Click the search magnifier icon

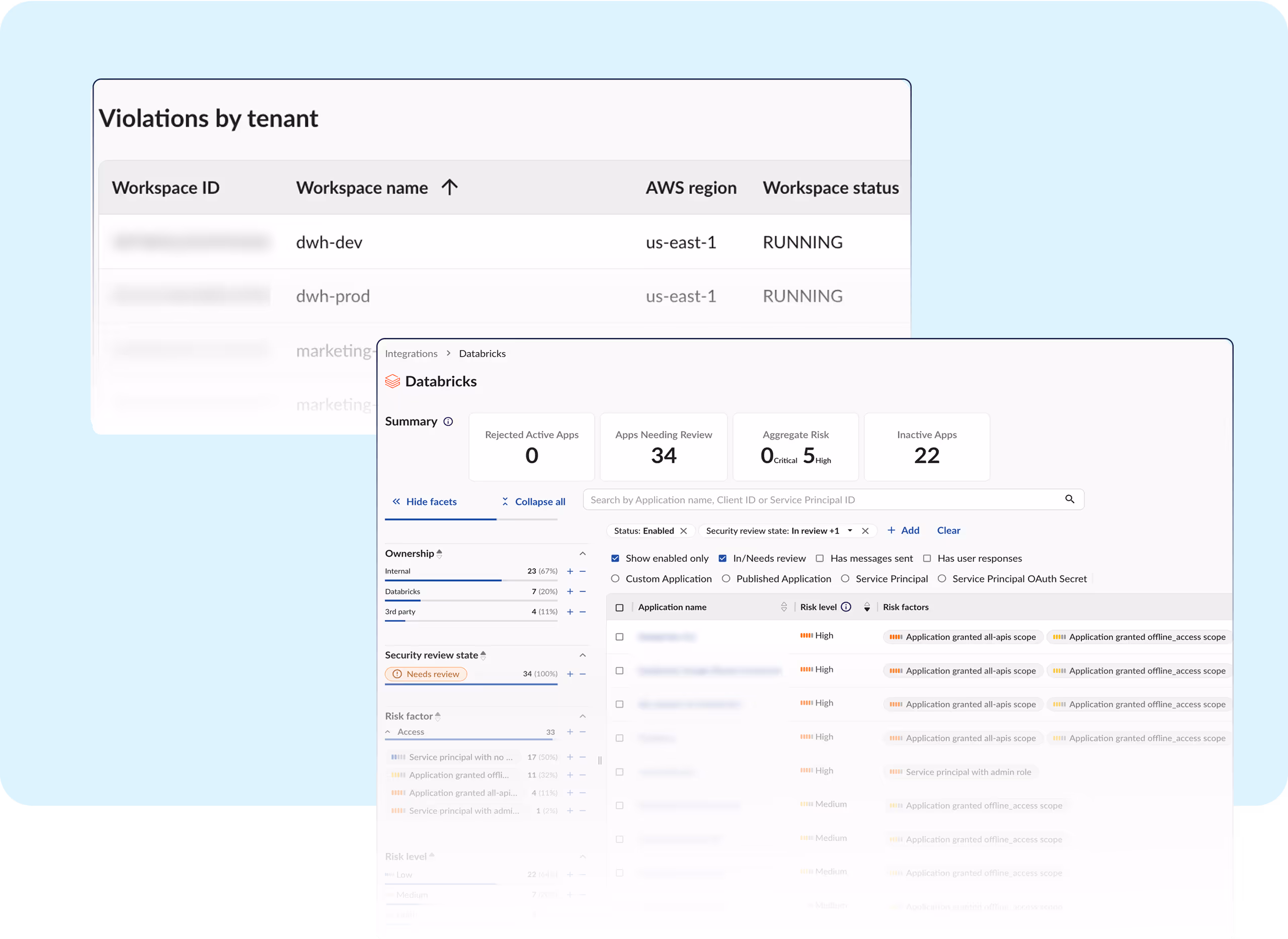click(1069, 499)
